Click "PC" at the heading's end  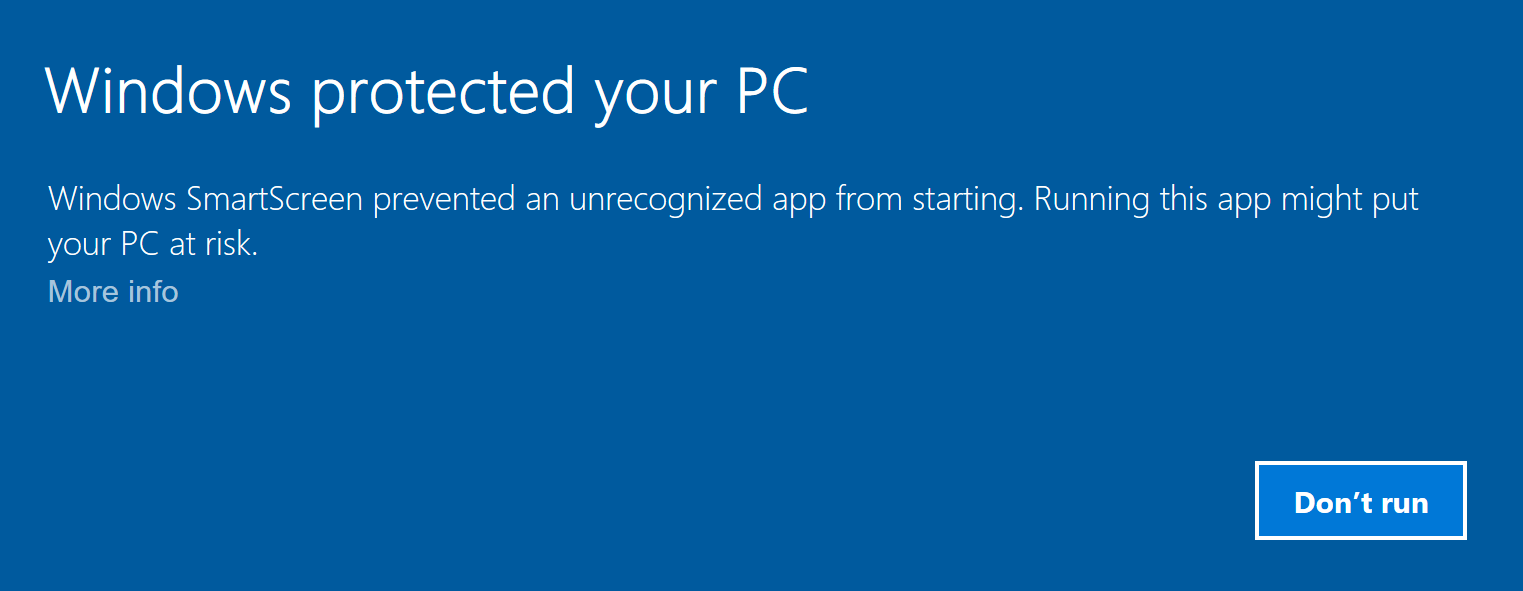pyautogui.click(x=772, y=92)
